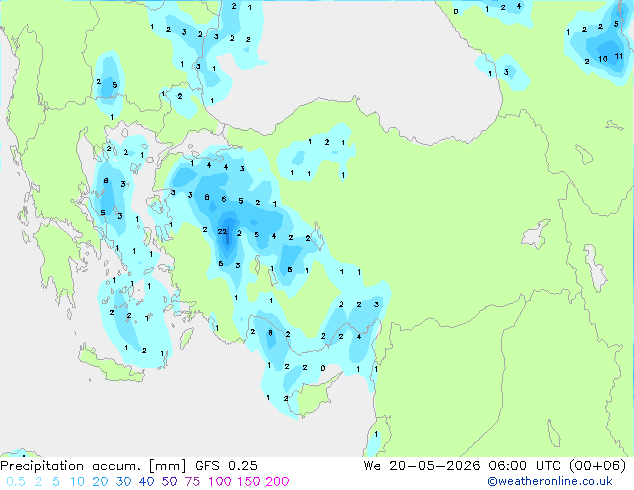Select the 0.5 legend color value

pyautogui.click(x=16, y=482)
